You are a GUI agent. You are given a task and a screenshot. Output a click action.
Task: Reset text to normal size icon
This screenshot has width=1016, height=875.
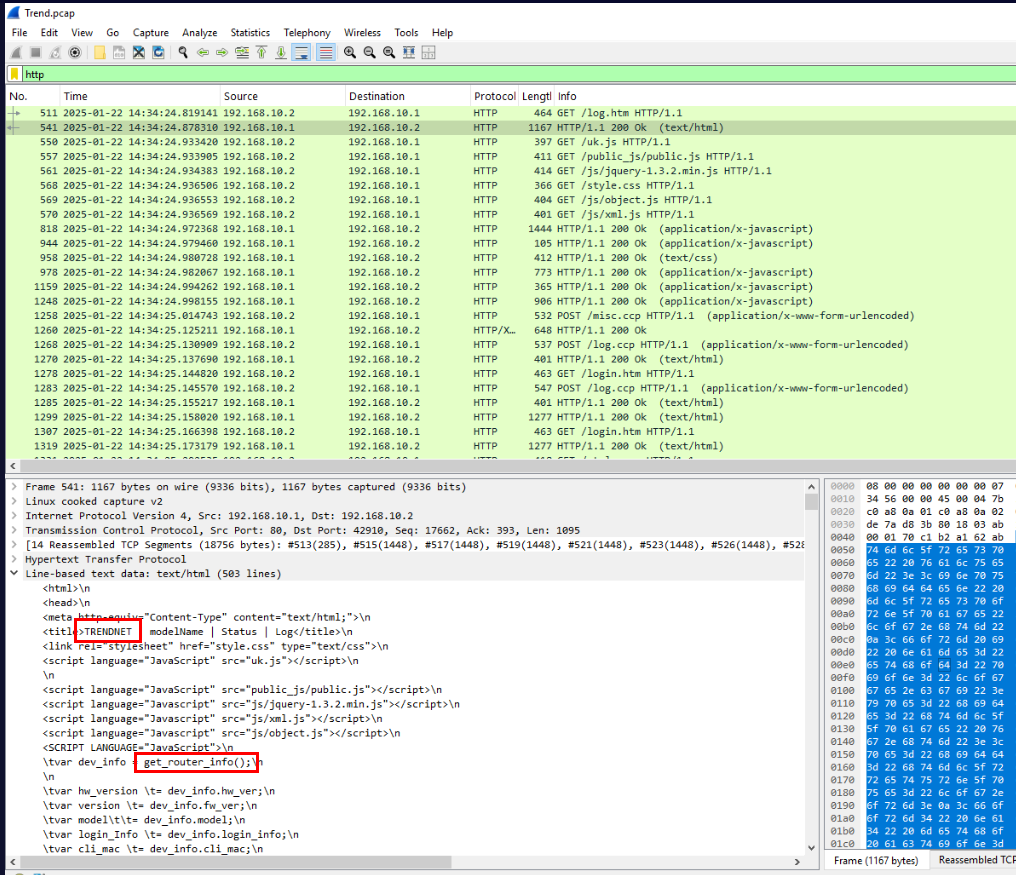click(x=389, y=52)
